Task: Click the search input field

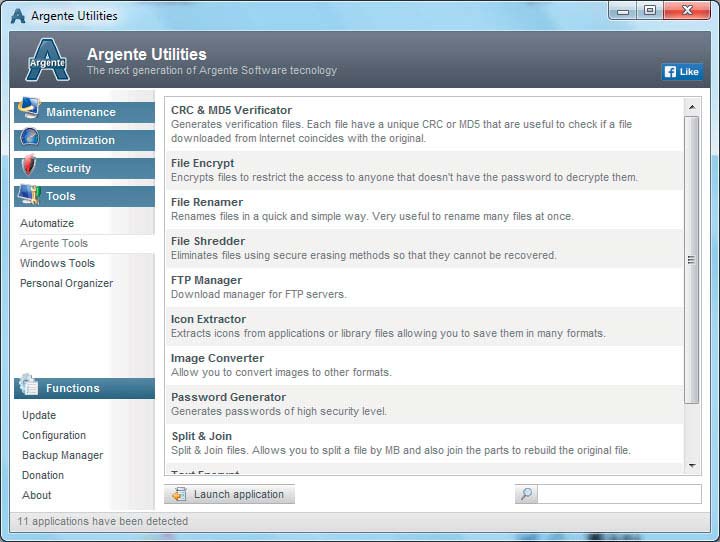Action: [x=619, y=494]
